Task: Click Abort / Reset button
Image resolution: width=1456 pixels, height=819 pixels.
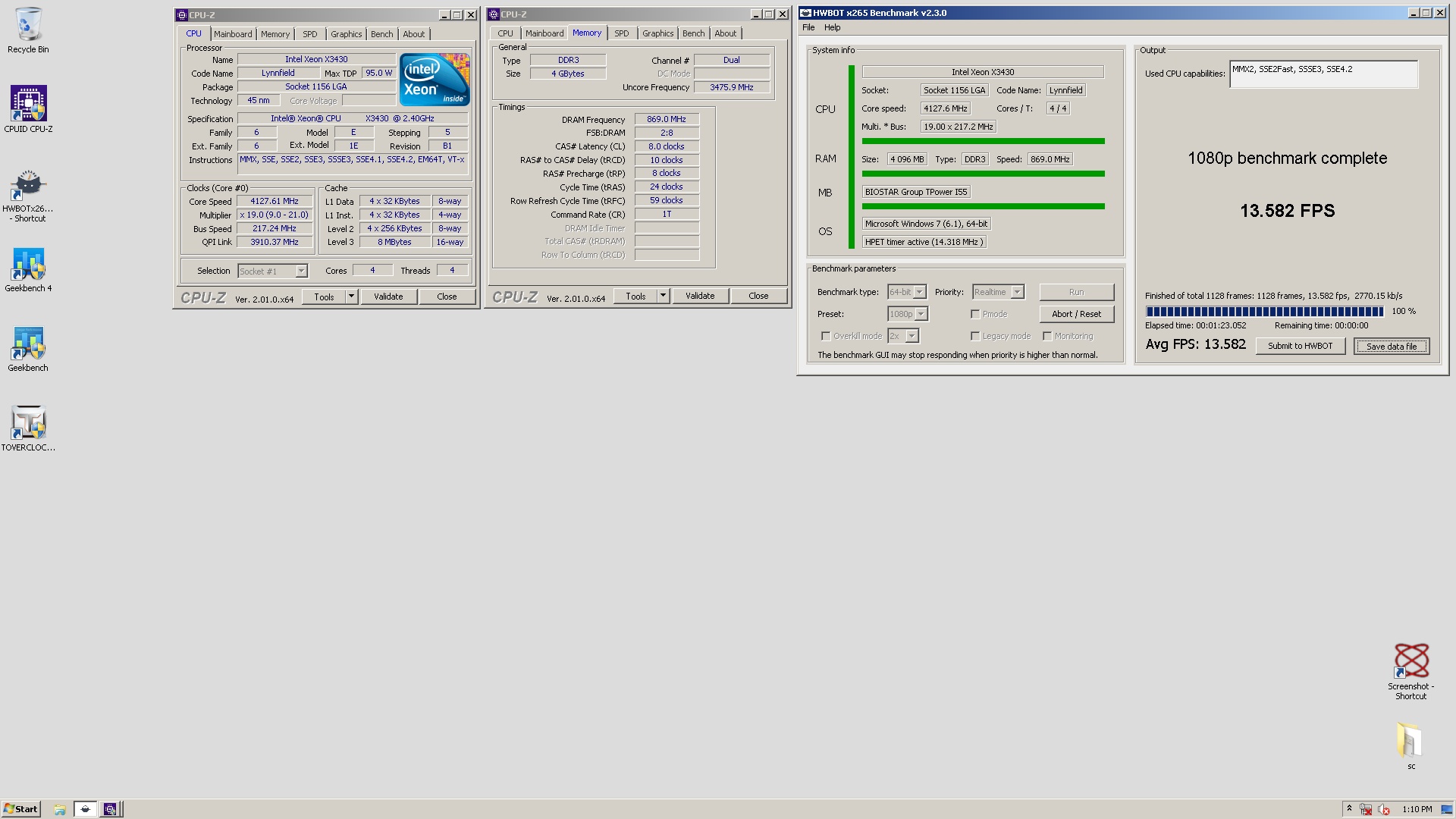Action: pos(1076,314)
